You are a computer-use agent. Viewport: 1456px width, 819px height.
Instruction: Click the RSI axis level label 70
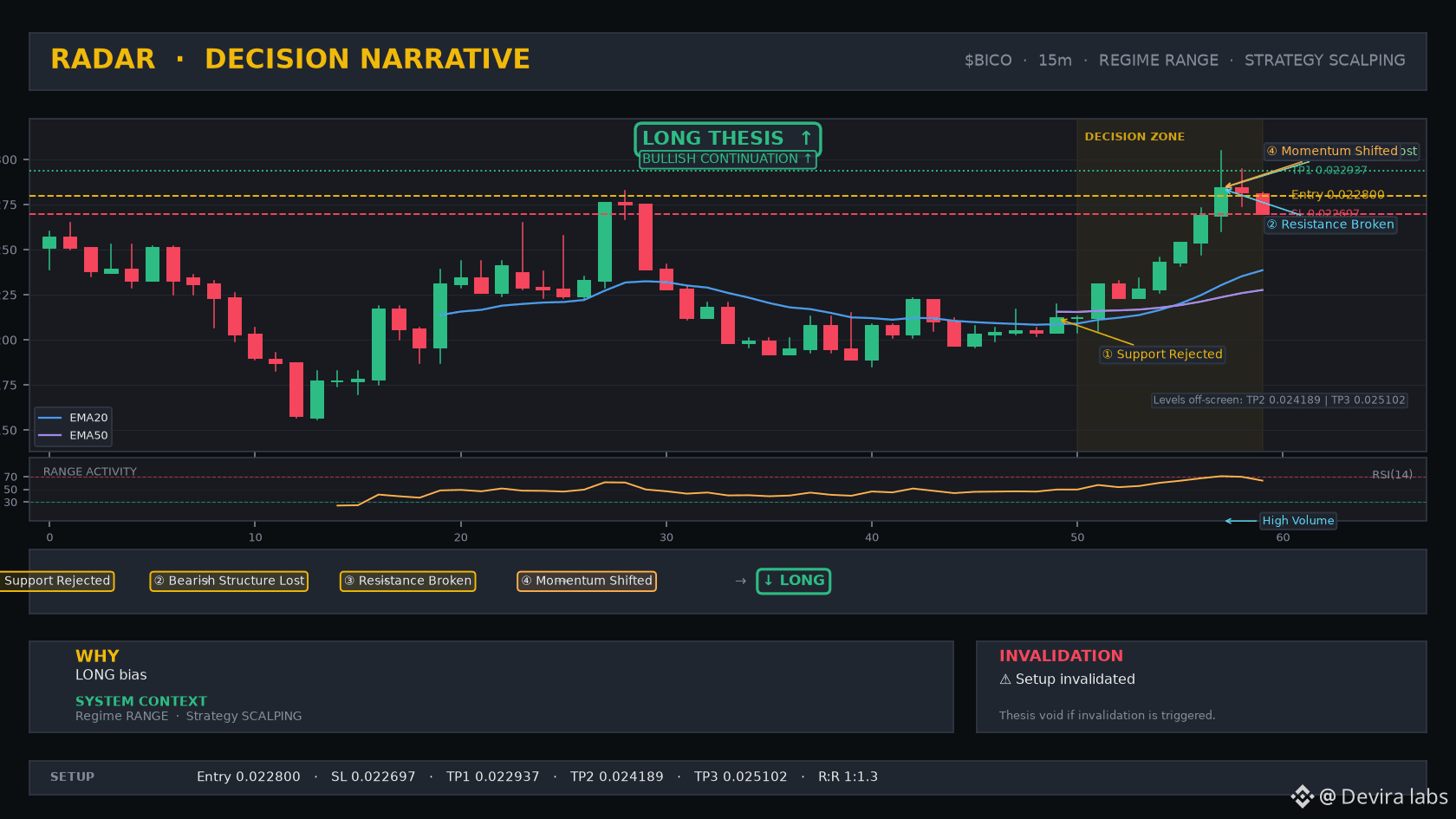point(10,477)
